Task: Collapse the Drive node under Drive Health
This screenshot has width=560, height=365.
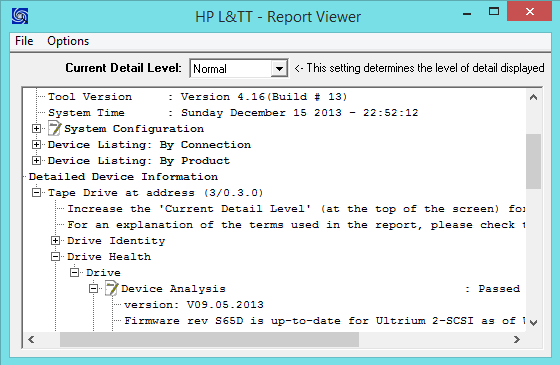Action: (x=74, y=272)
